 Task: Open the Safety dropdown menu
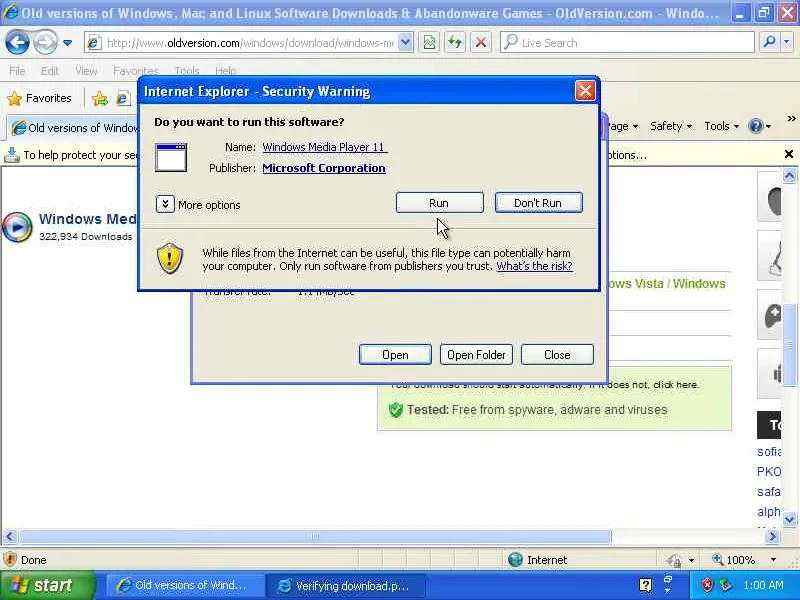(671, 126)
